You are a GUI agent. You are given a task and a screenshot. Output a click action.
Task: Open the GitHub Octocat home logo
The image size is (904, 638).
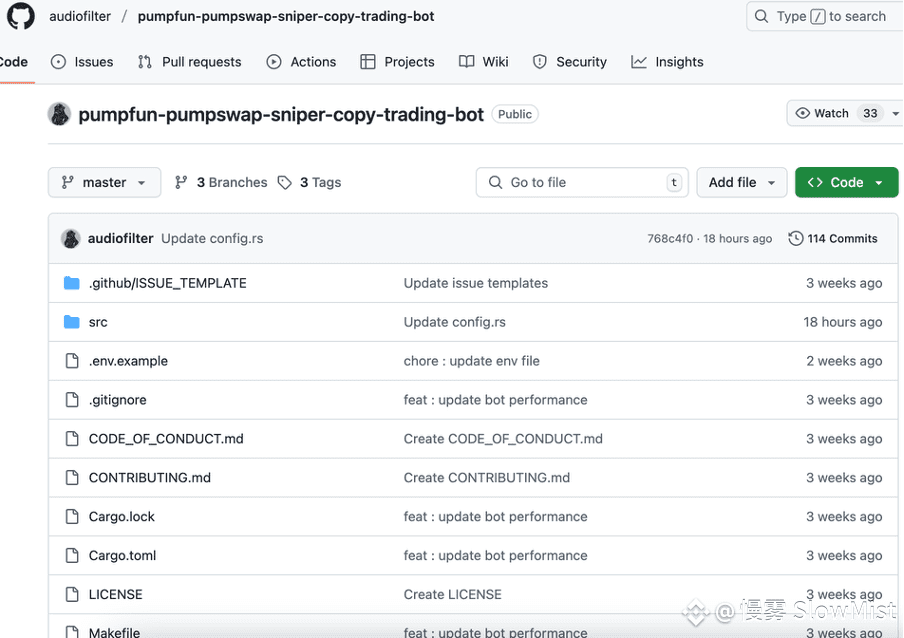21,16
